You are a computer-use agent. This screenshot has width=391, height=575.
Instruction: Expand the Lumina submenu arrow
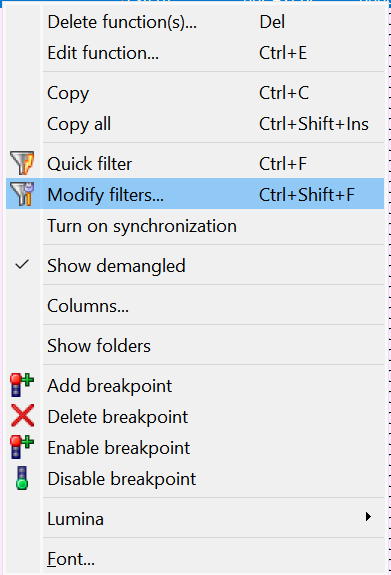368,517
